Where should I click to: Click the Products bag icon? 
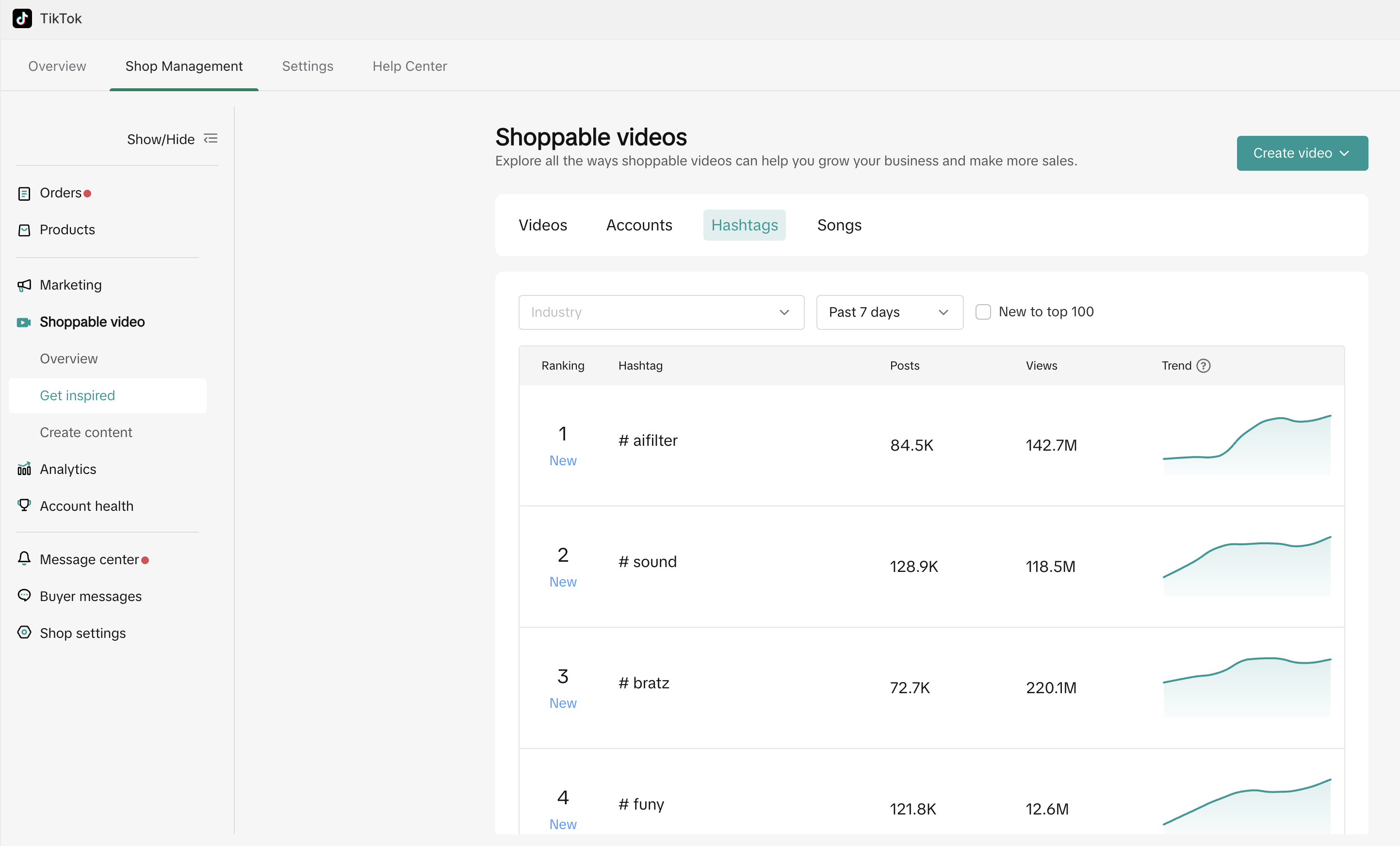tap(24, 230)
